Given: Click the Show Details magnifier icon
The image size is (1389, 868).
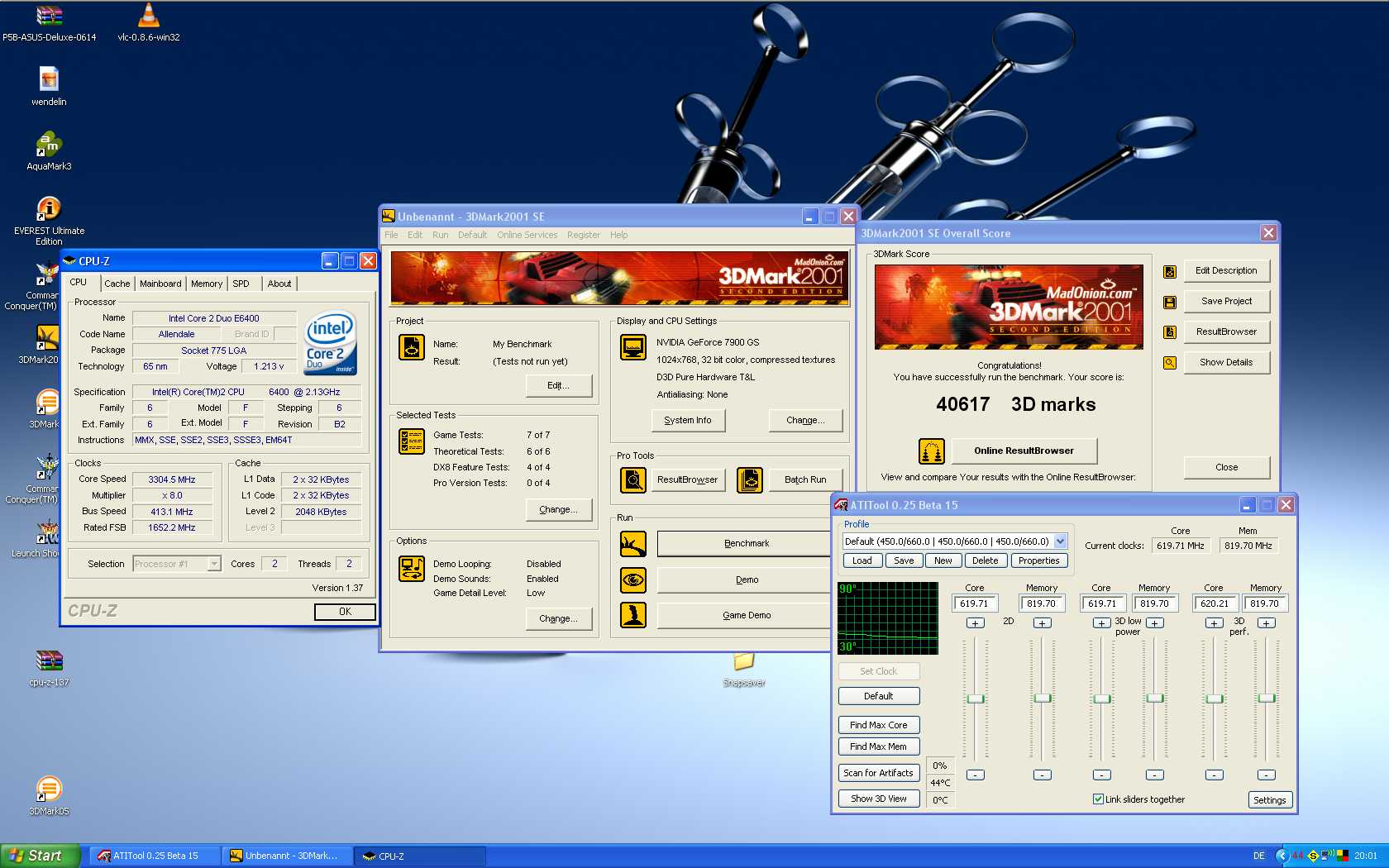Looking at the screenshot, I should [x=1170, y=363].
